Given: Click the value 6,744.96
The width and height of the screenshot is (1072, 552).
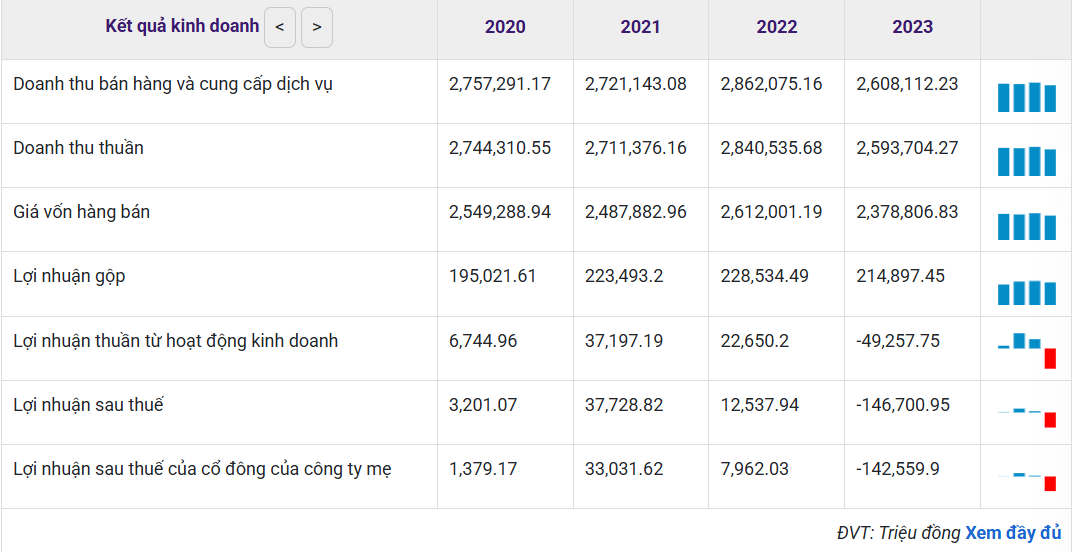Looking at the screenshot, I should [x=483, y=341].
